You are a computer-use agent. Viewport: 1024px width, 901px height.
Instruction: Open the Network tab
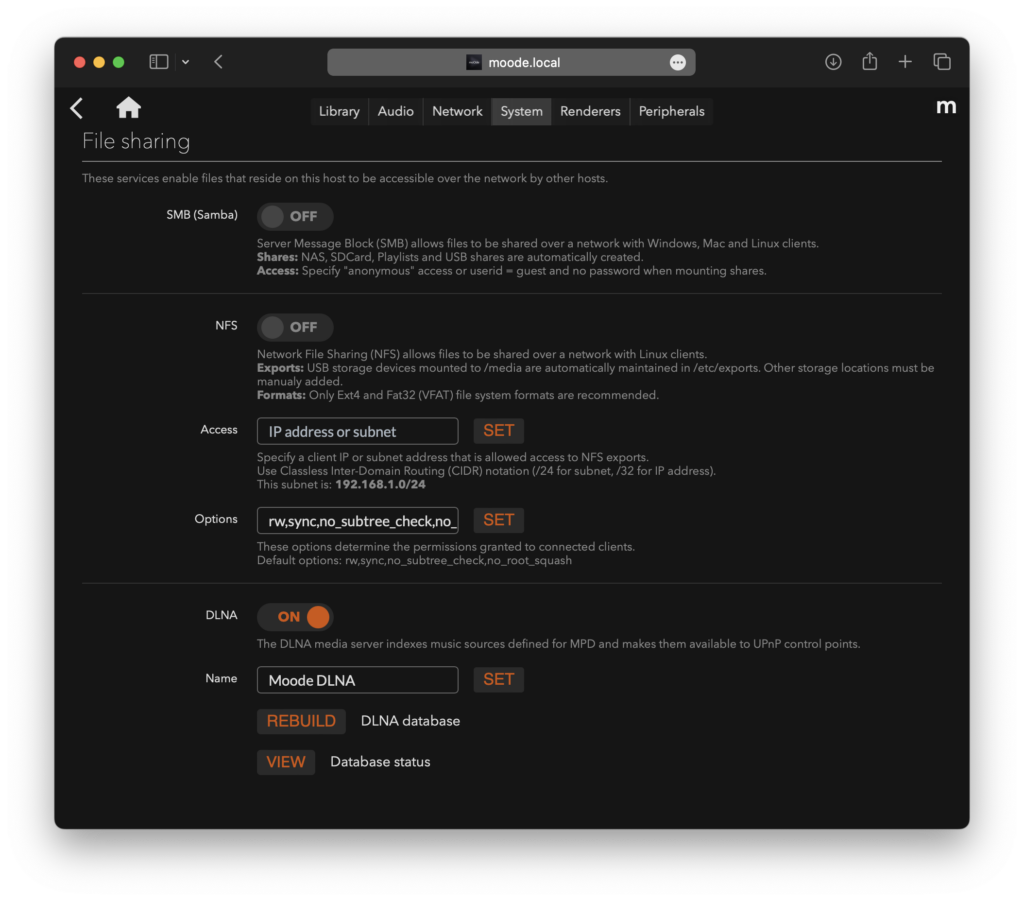pyautogui.click(x=457, y=111)
